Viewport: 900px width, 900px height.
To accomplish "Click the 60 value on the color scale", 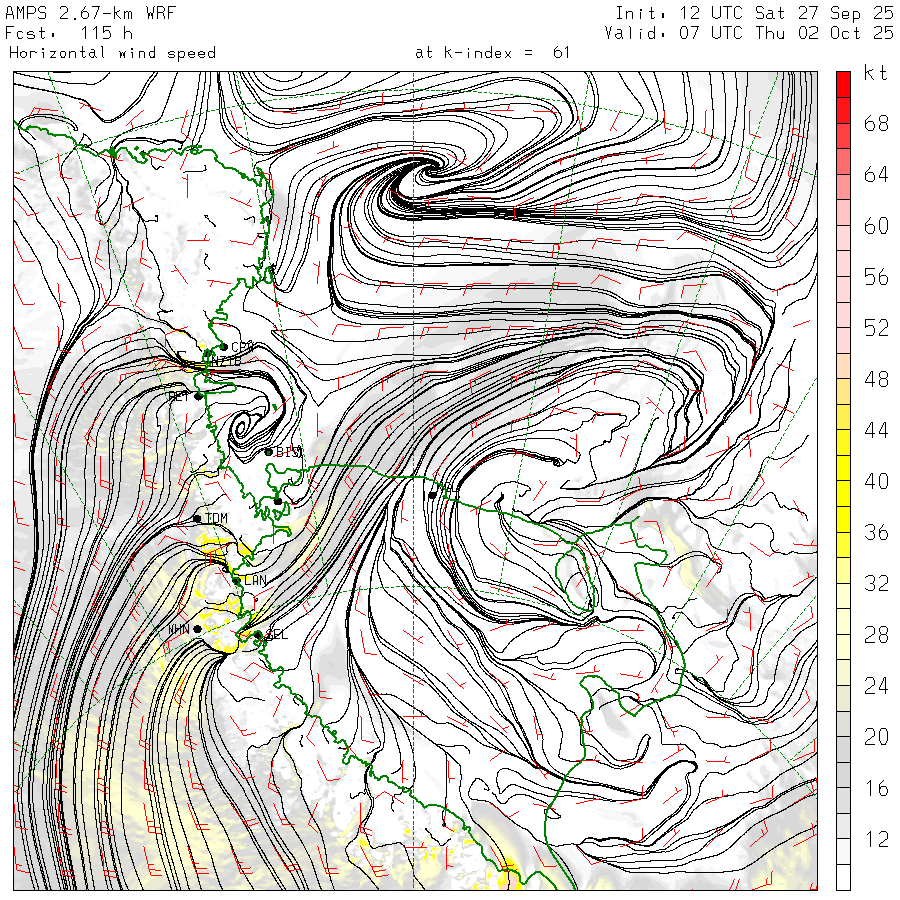I will coord(876,226).
